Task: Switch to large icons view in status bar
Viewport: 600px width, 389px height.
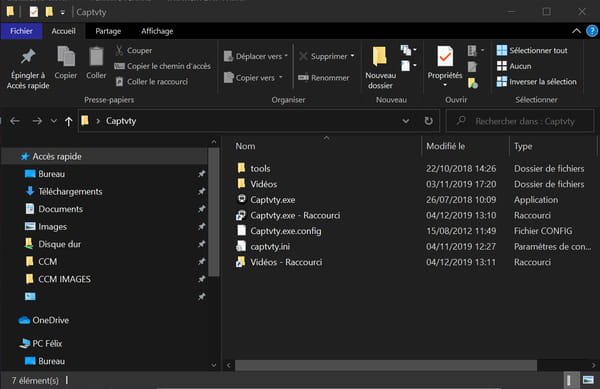Action: tap(588, 380)
